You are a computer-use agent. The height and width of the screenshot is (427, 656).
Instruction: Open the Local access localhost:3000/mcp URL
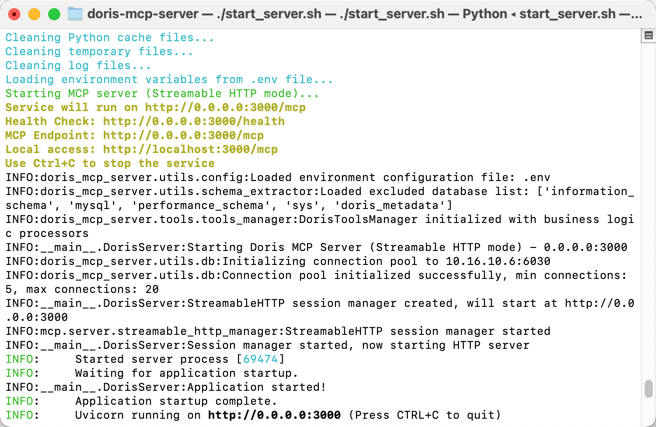pyautogui.click(x=190, y=149)
